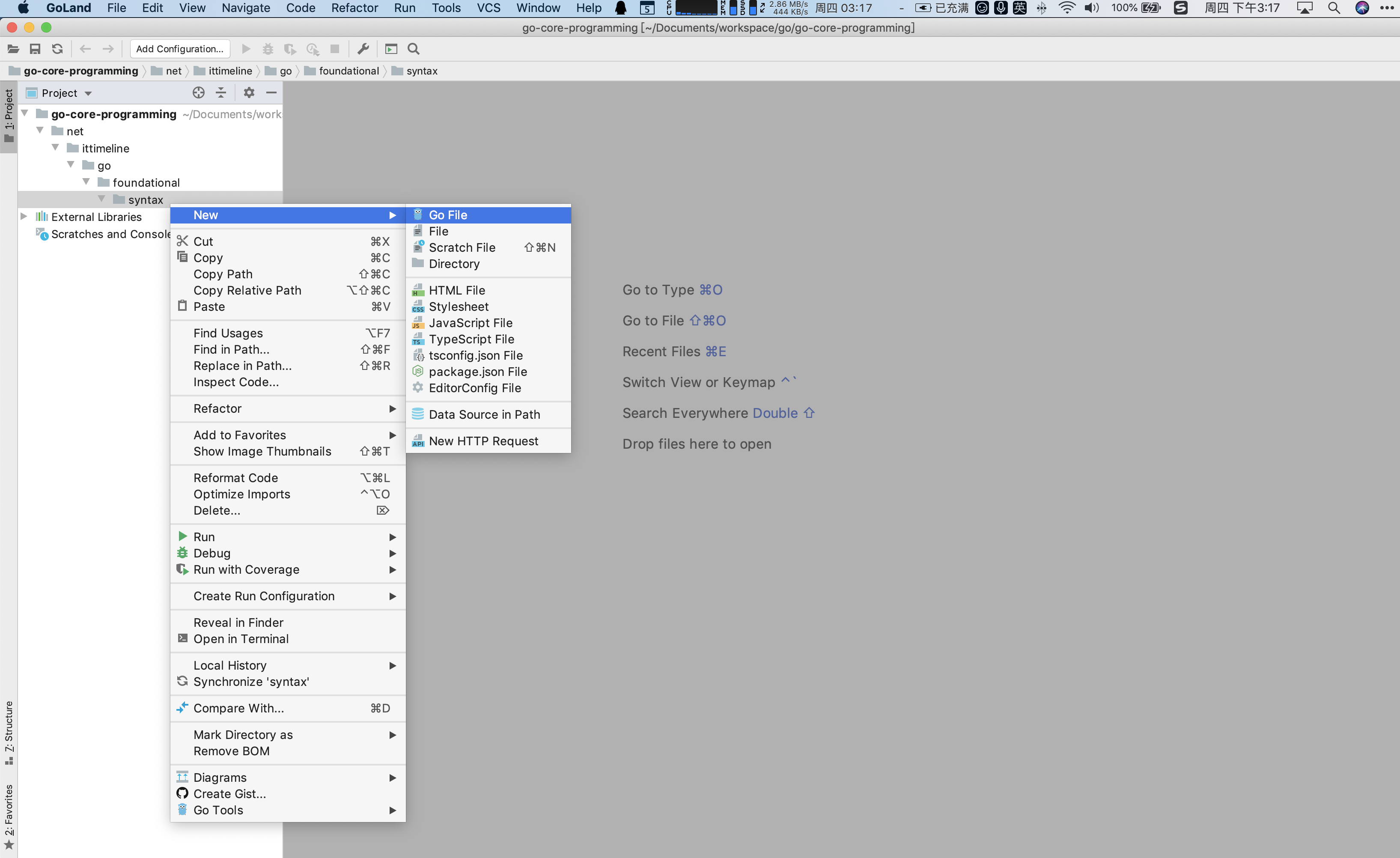Select New HTTP Request option
1400x858 pixels.
coord(488,441)
